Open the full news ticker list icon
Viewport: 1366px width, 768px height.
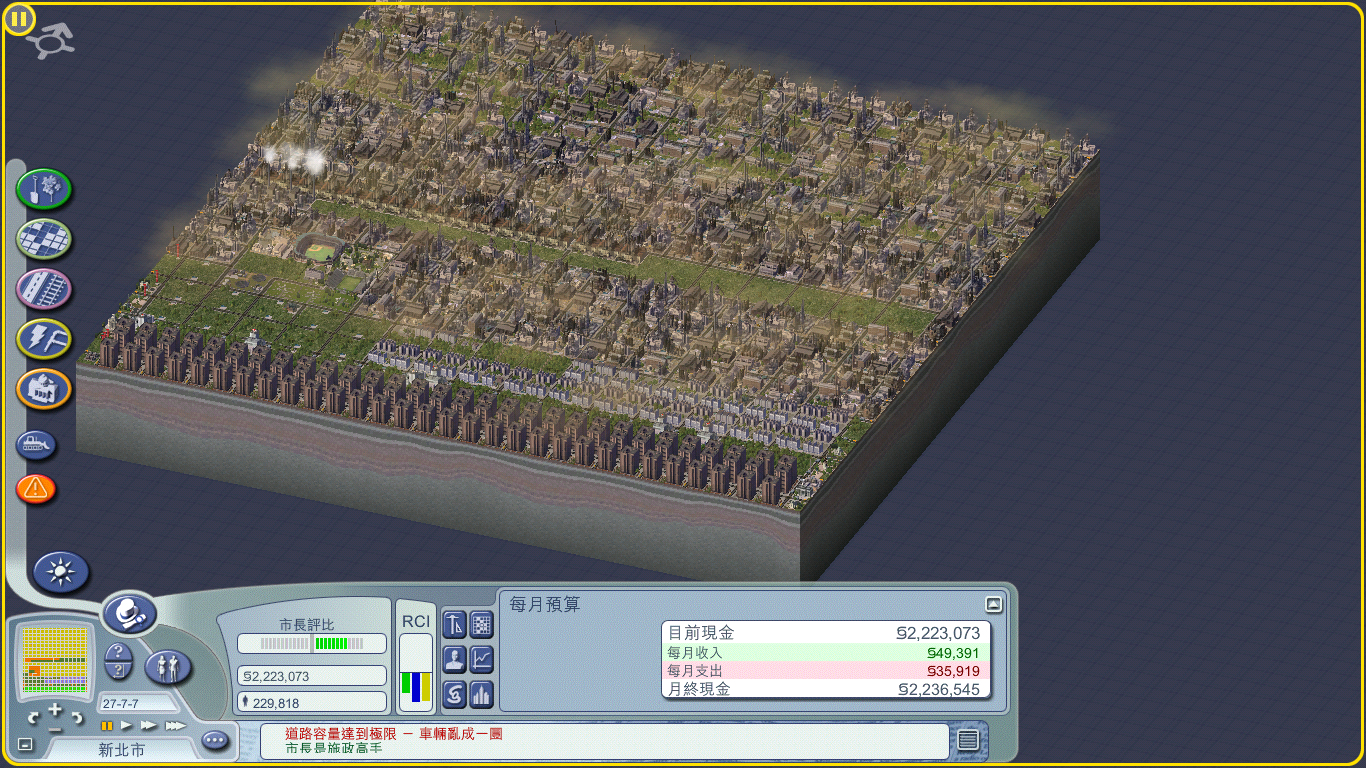[x=967, y=740]
